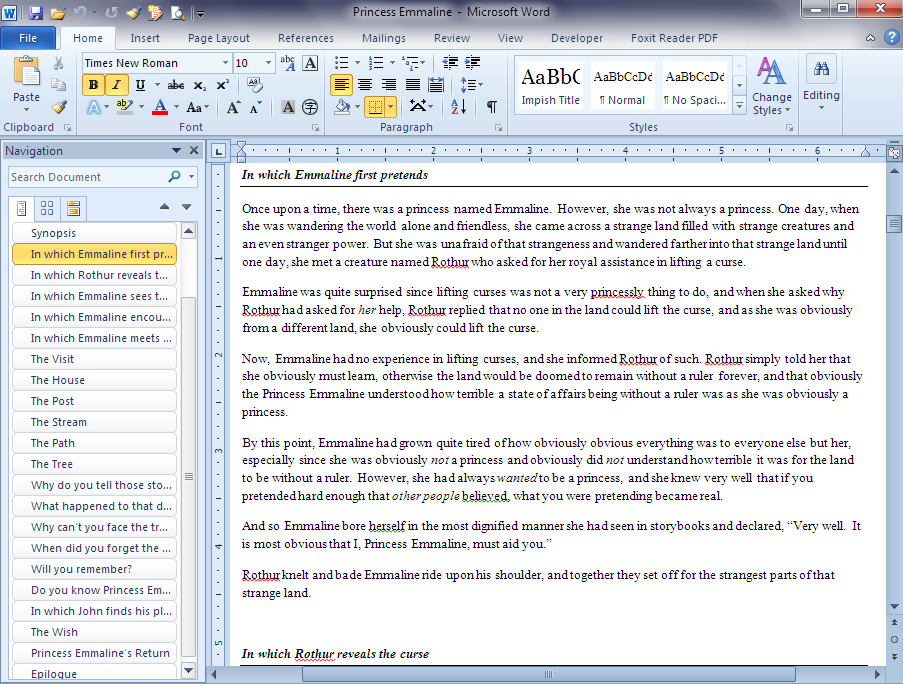Open Change Styles dropdown
The image size is (903, 684).
(772, 86)
